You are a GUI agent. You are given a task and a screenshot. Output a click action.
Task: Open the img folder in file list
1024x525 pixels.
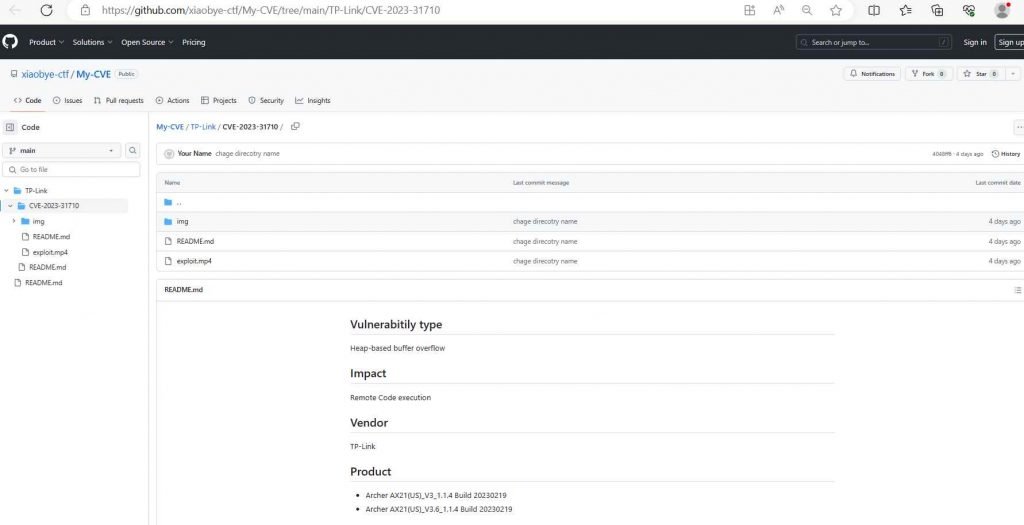coord(182,222)
